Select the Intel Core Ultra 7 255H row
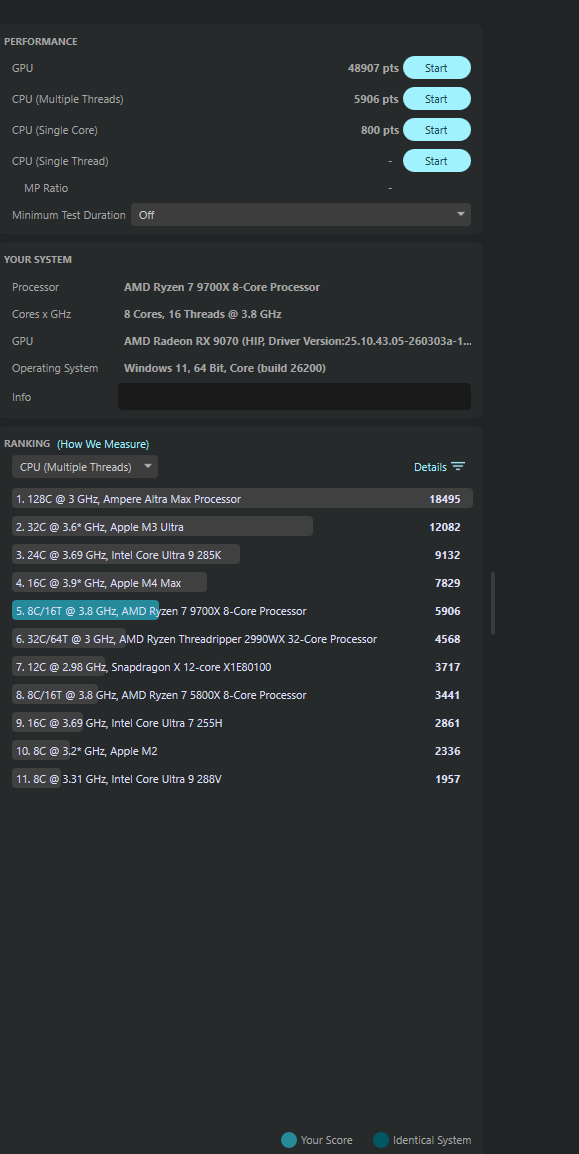 (x=242, y=723)
